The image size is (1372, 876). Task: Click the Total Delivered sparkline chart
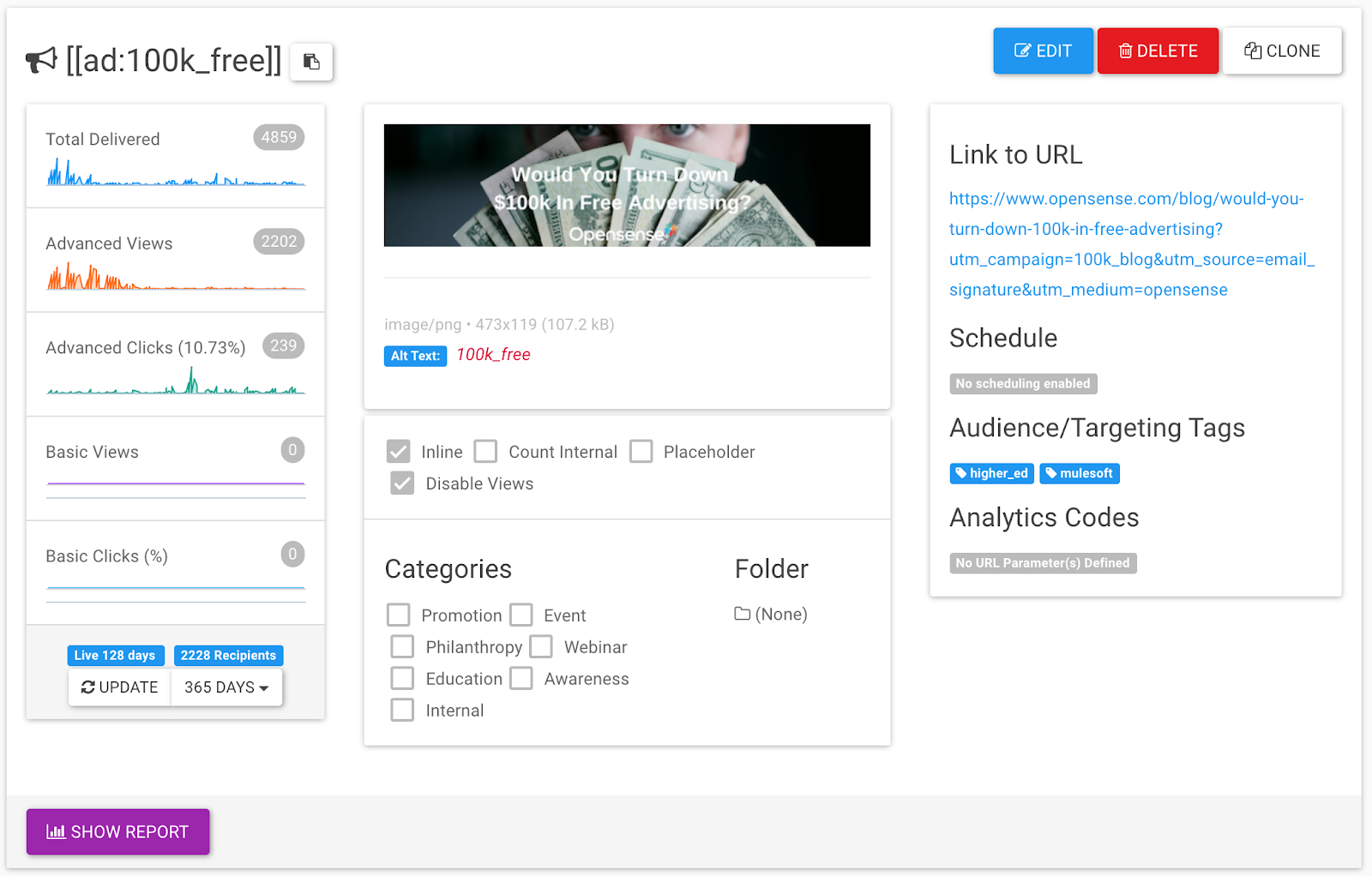[176, 172]
